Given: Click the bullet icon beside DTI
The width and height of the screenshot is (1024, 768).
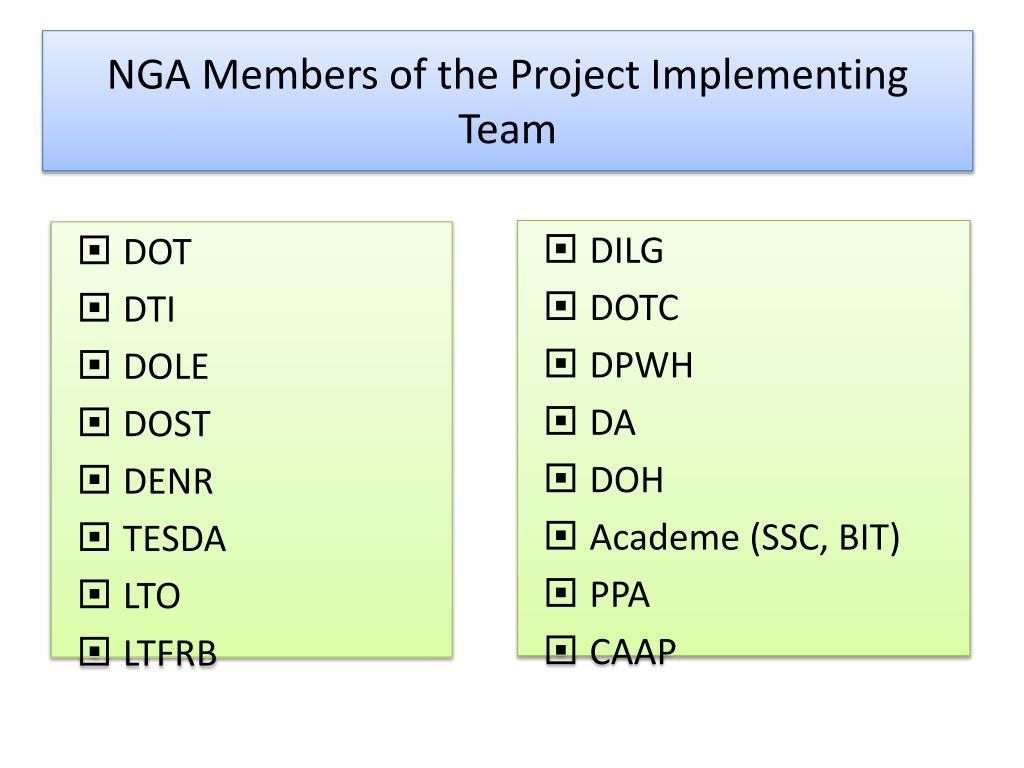Looking at the screenshot, I should [x=94, y=309].
